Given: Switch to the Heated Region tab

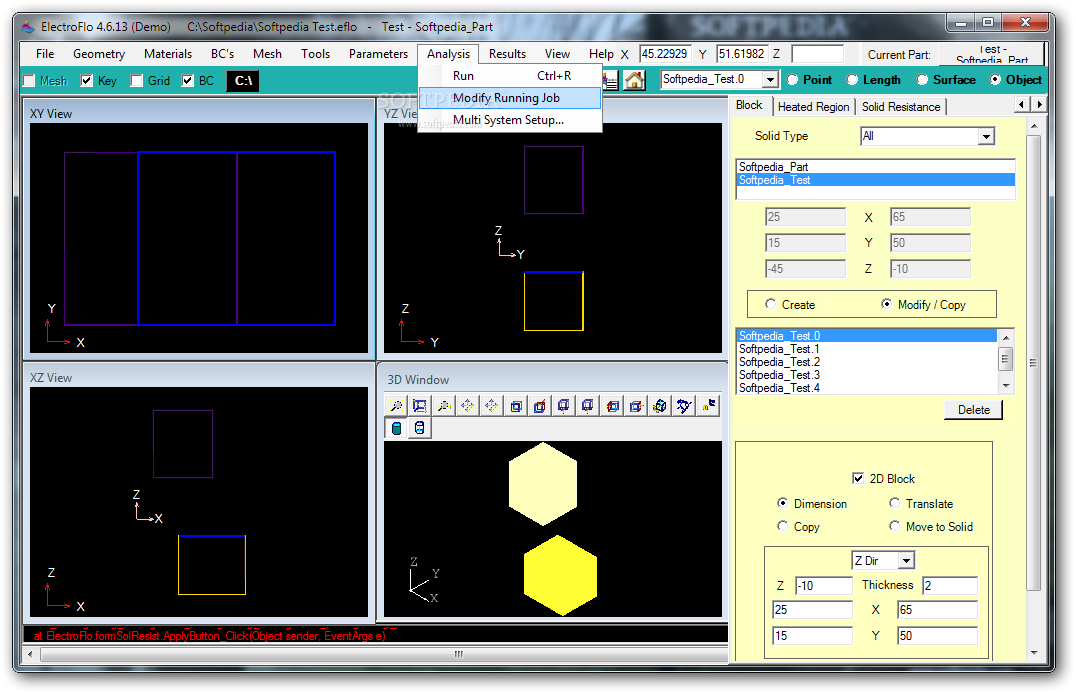Looking at the screenshot, I should coord(813,107).
